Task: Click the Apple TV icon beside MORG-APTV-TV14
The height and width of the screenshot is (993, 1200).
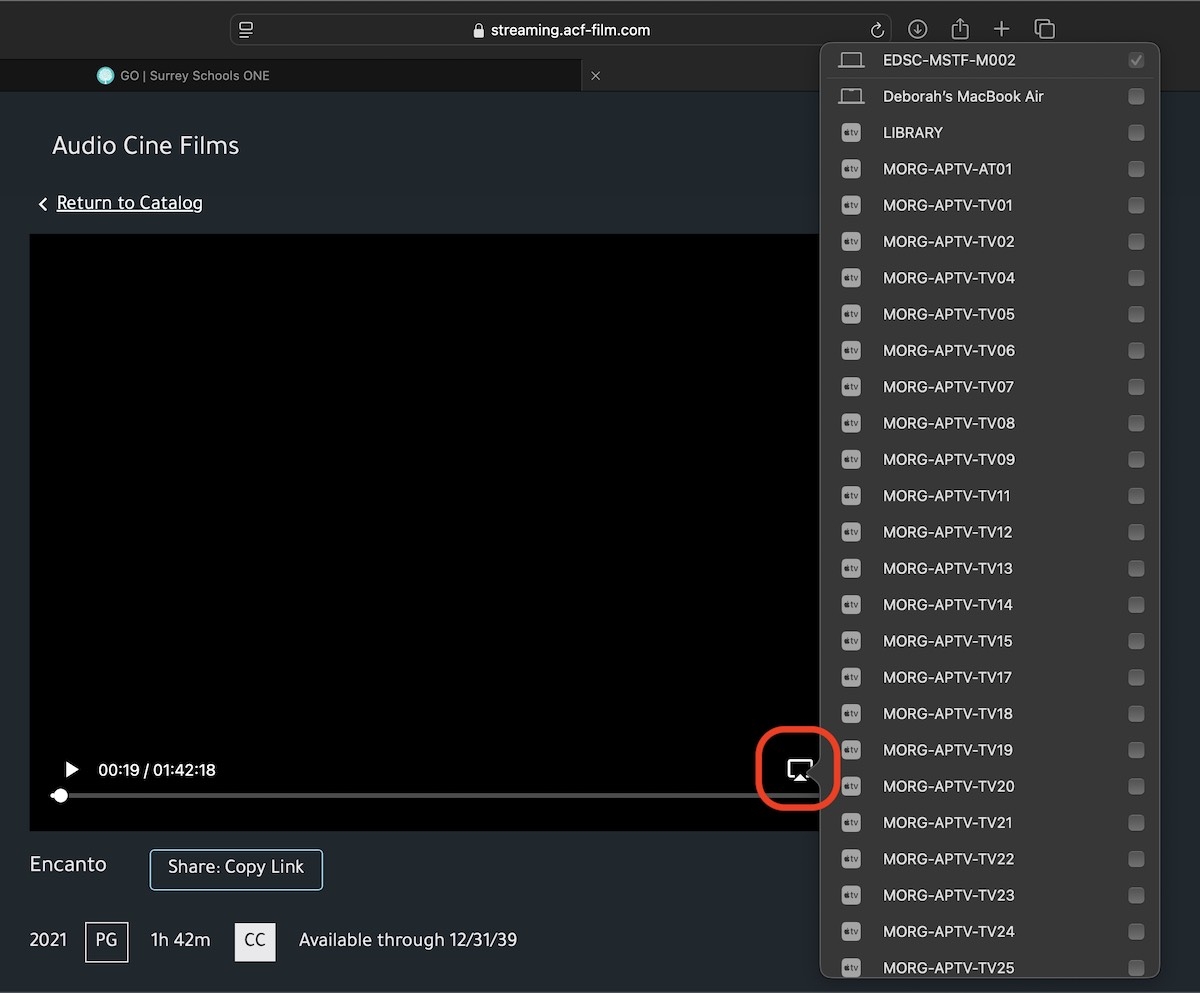Action: [851, 605]
